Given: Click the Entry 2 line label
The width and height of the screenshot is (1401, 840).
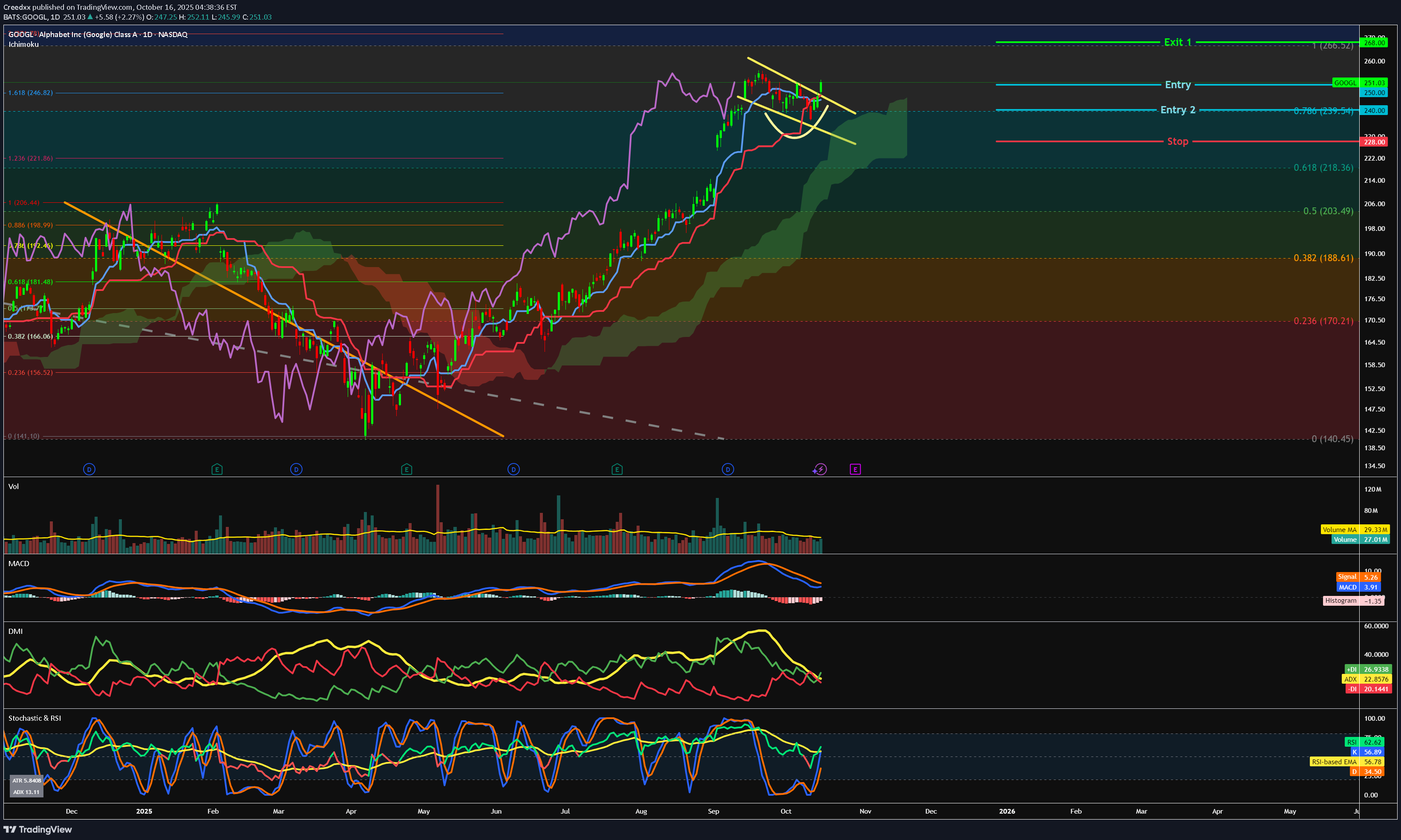Looking at the screenshot, I should pos(1177,110).
